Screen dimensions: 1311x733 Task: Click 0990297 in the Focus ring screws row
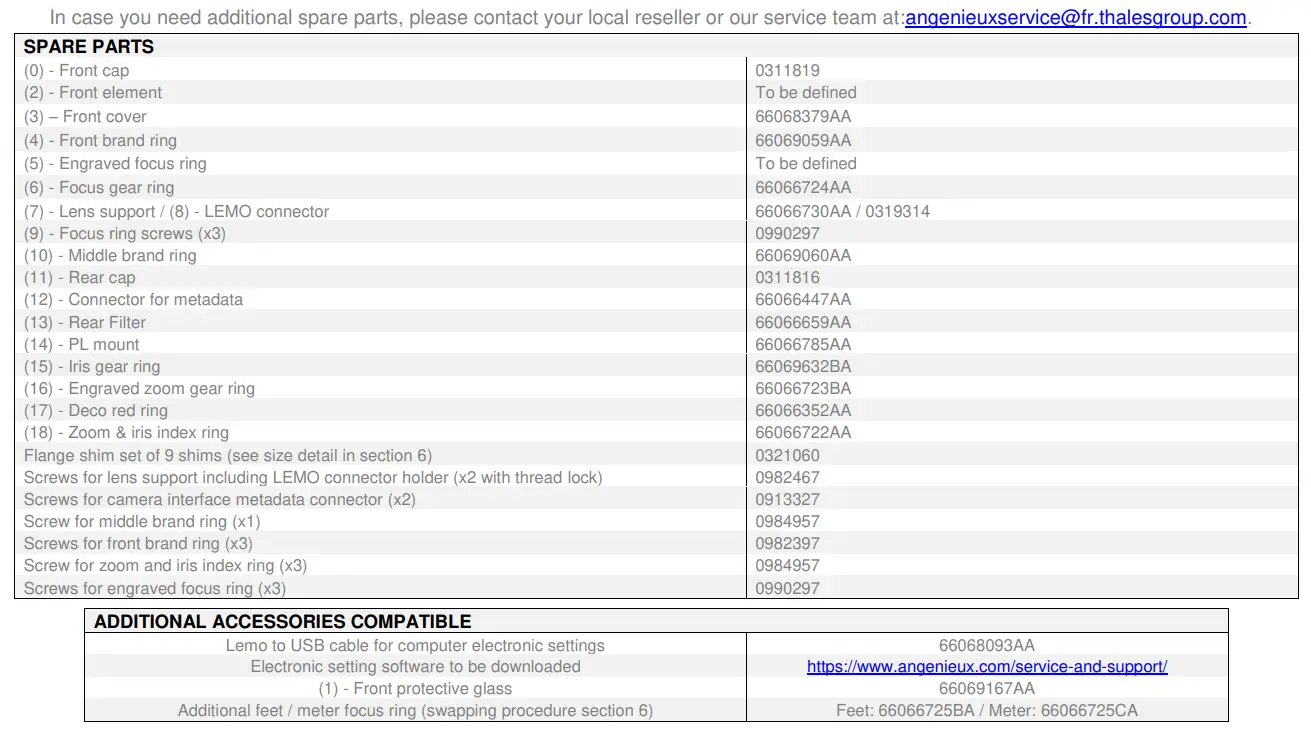[788, 234]
